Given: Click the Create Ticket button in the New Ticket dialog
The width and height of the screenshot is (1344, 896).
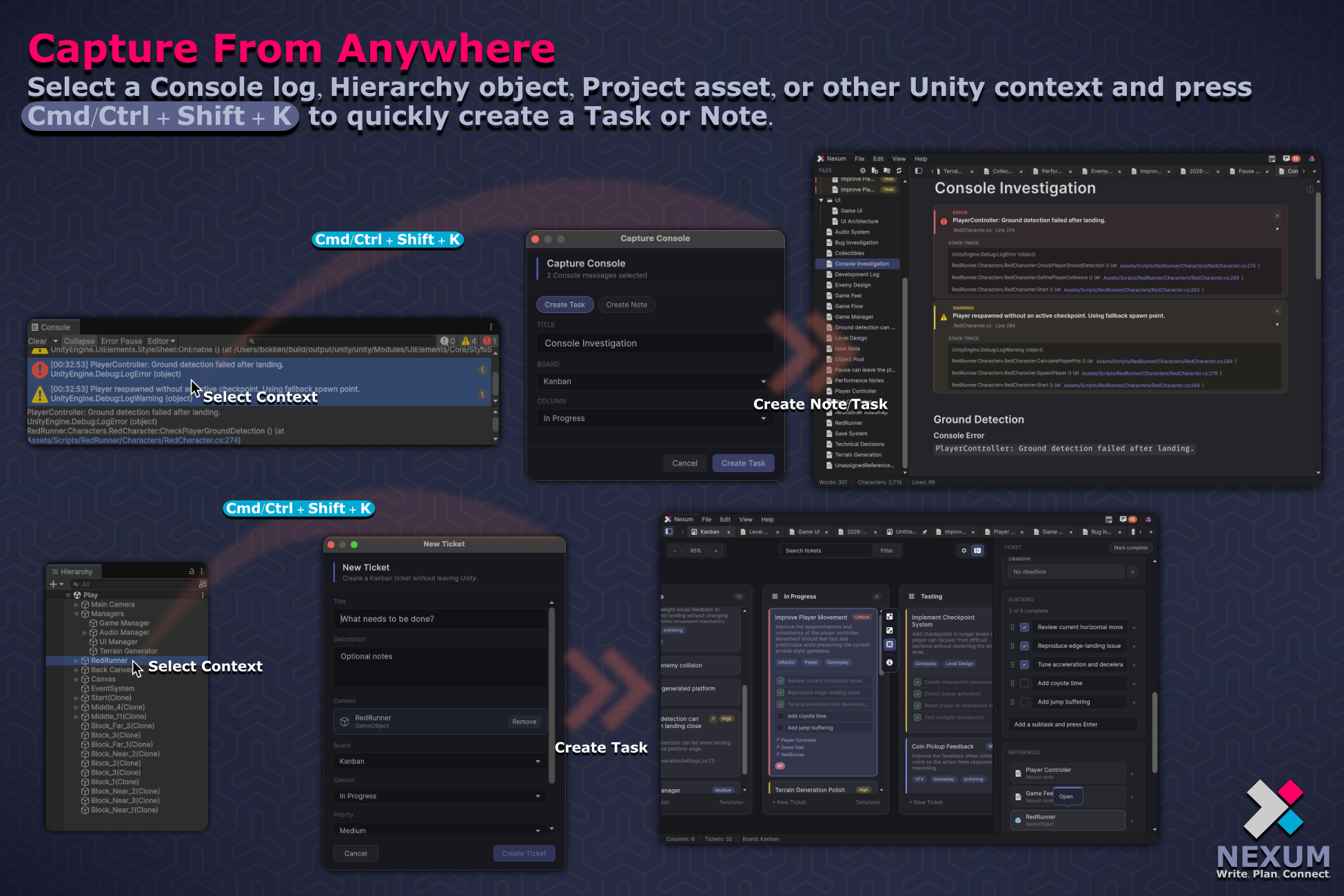Looking at the screenshot, I should coord(524,853).
